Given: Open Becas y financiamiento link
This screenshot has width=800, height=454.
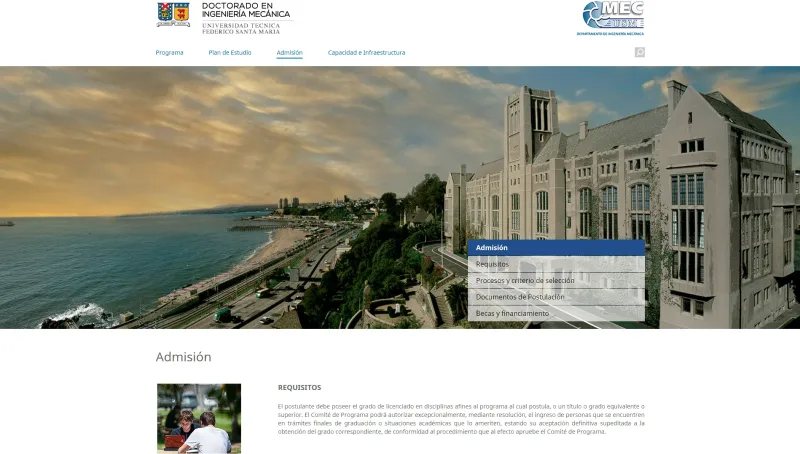Looking at the screenshot, I should click(x=556, y=313).
